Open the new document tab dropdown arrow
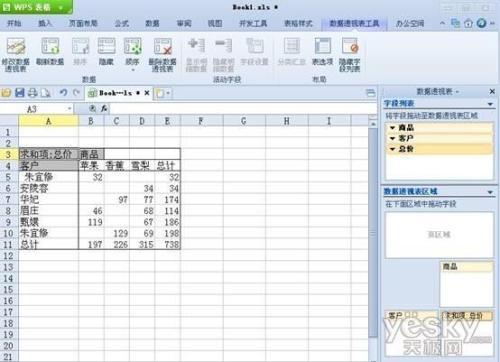Image resolution: width=500 pixels, height=362 pixels. tap(168, 93)
